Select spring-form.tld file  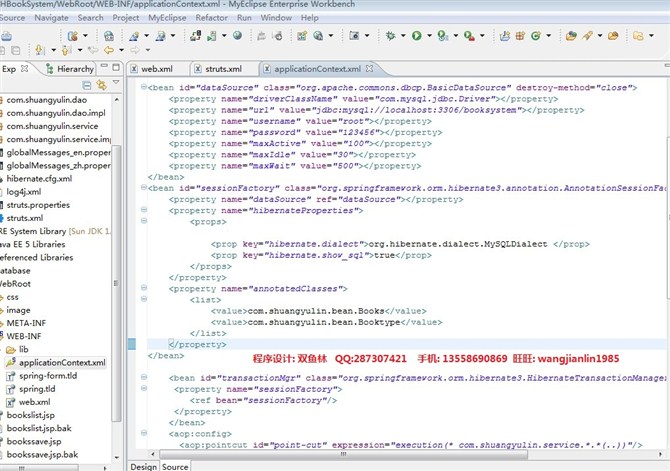click(x=48, y=376)
